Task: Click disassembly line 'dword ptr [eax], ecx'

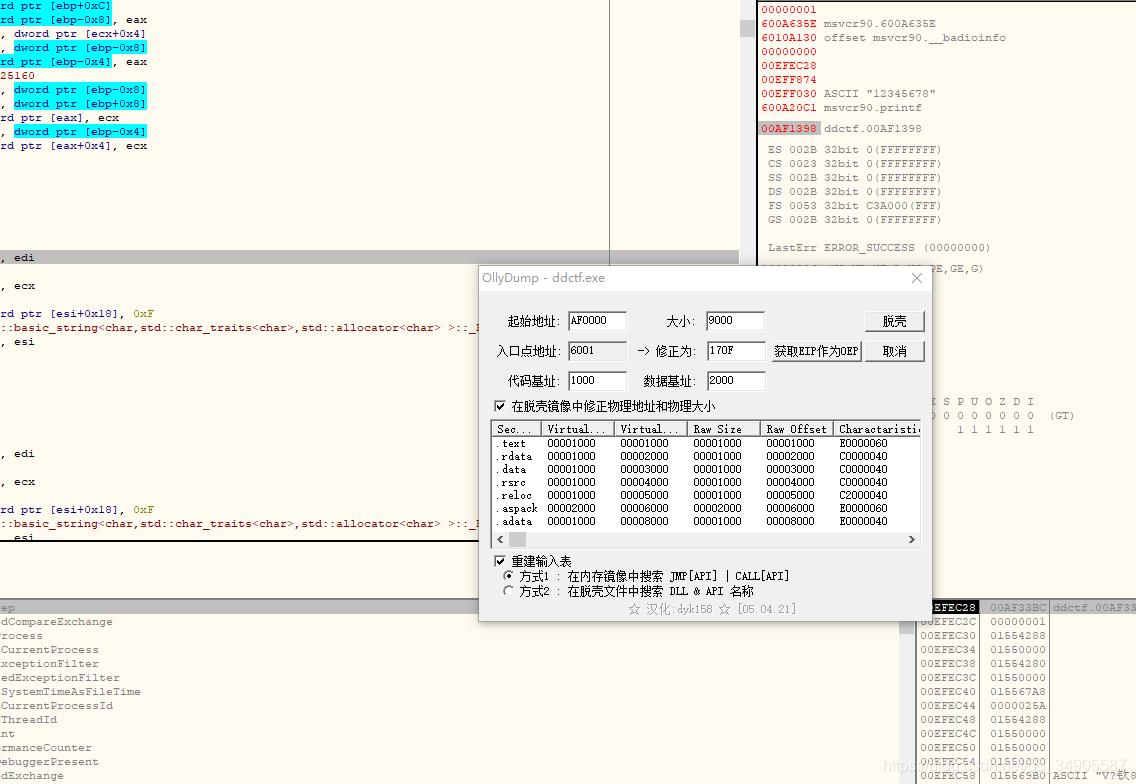Action: pyautogui.click(x=59, y=117)
